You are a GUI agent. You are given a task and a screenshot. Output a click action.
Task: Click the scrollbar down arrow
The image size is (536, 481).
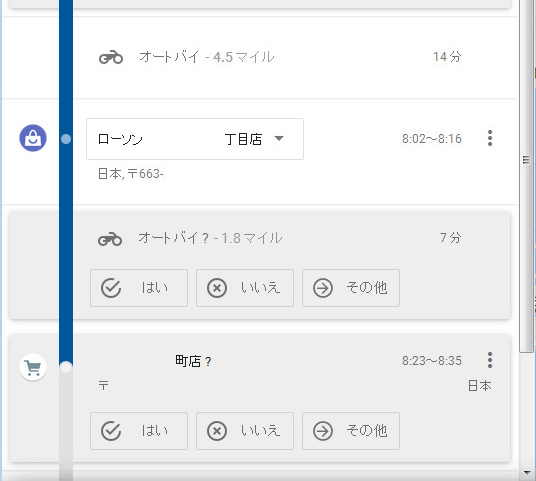click(x=527, y=473)
